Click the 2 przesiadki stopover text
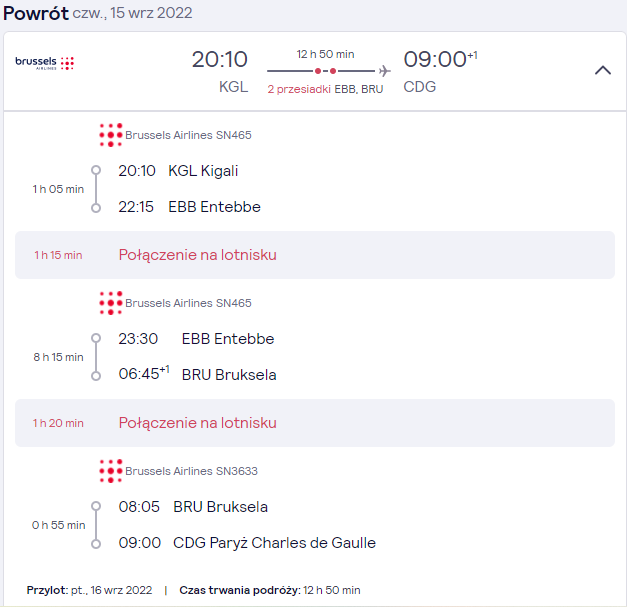 [299, 89]
